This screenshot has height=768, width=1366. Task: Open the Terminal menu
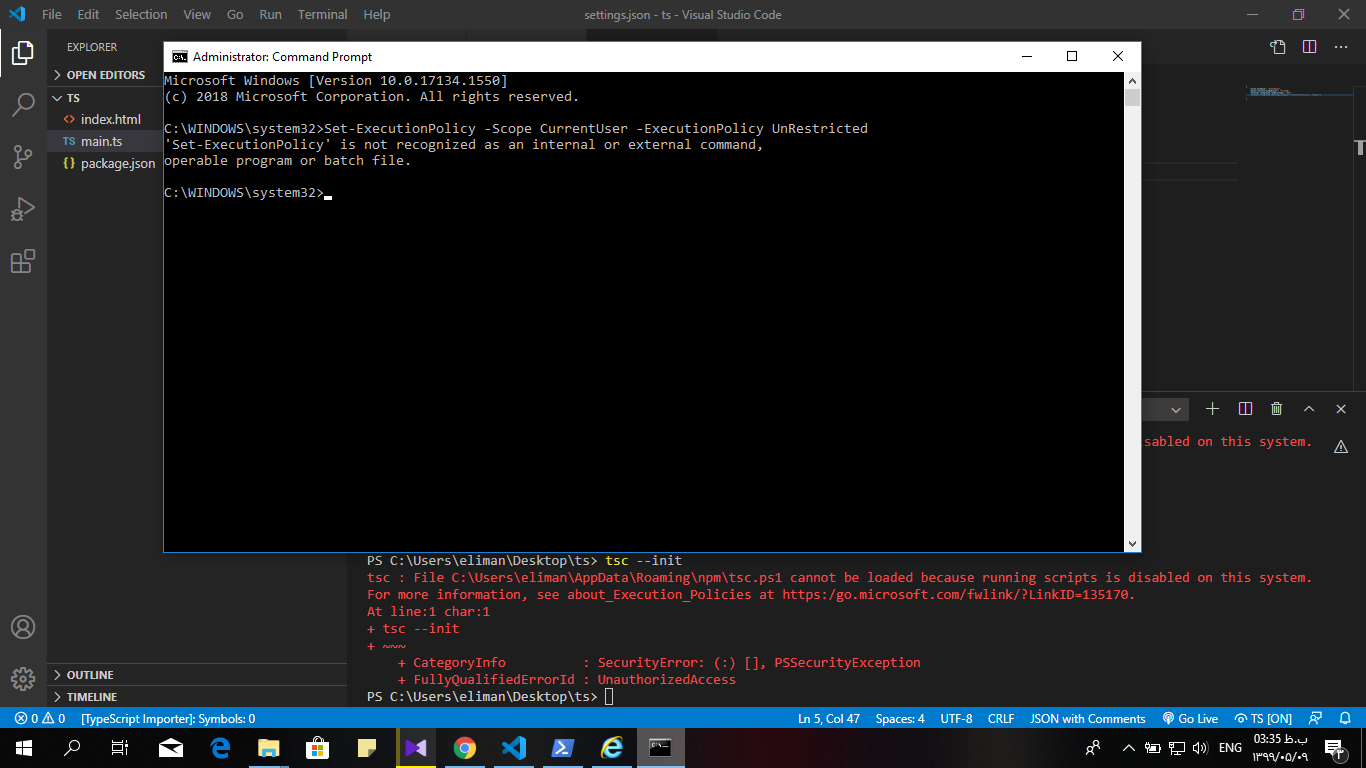(322, 15)
